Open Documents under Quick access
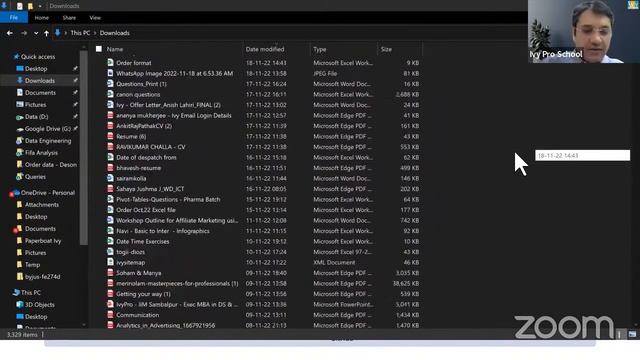640x360 pixels. coord(40,93)
